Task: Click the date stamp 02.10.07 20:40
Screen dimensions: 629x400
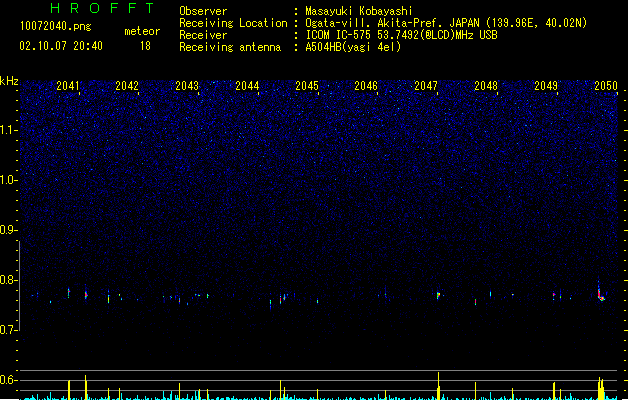Action: point(61,46)
